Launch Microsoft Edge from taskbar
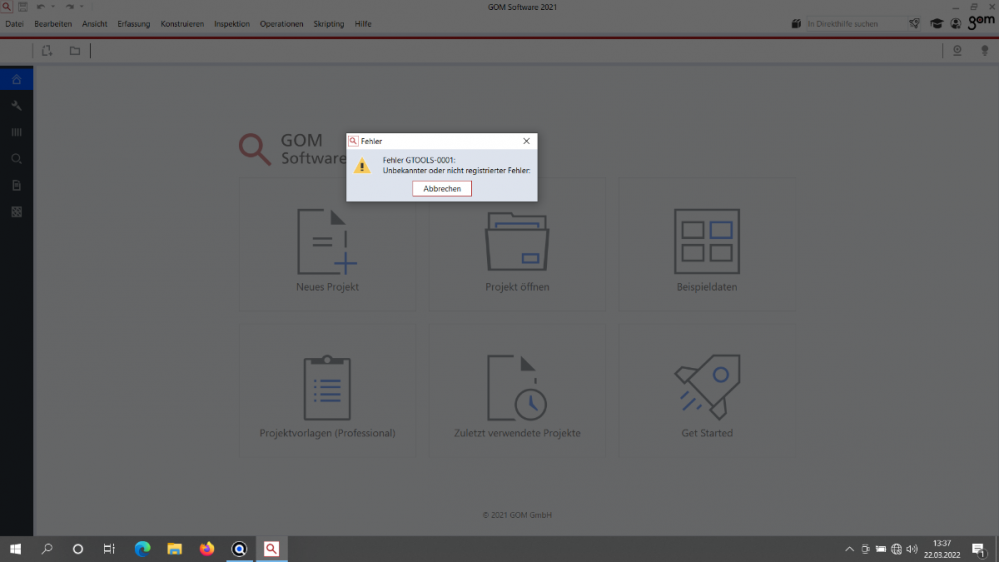The width and height of the screenshot is (999, 562). [x=143, y=549]
